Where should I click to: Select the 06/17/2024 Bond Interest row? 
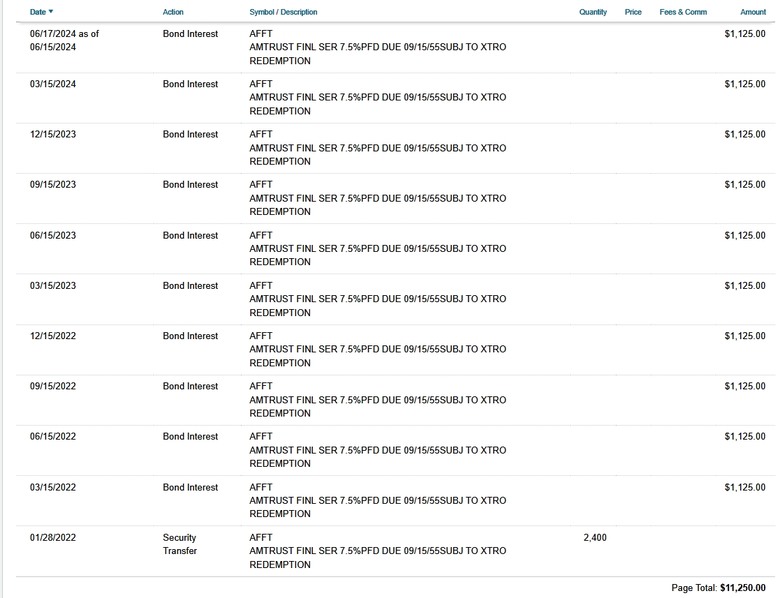(395, 47)
